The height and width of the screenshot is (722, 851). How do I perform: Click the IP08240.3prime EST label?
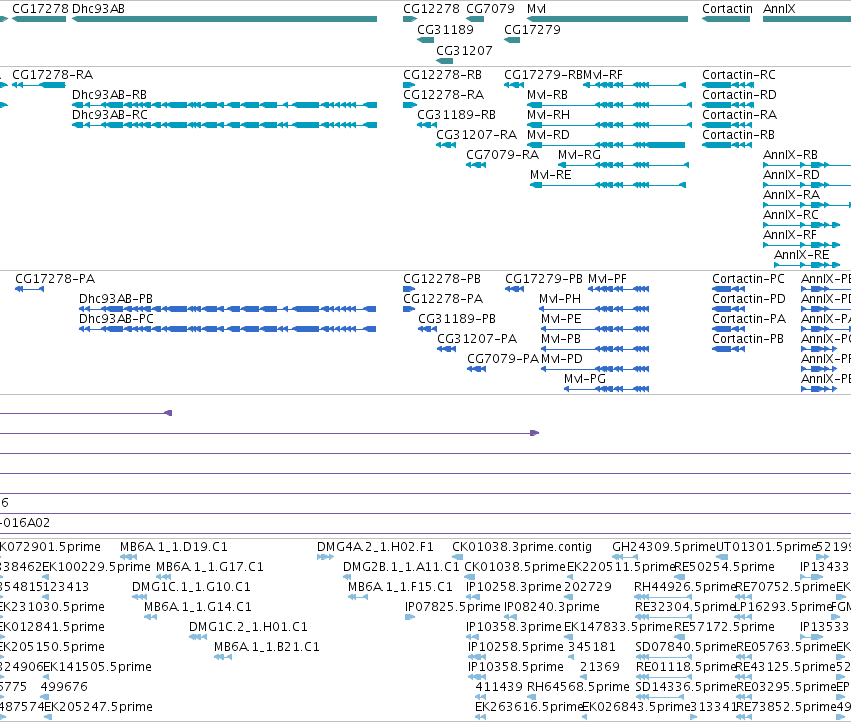(551, 606)
